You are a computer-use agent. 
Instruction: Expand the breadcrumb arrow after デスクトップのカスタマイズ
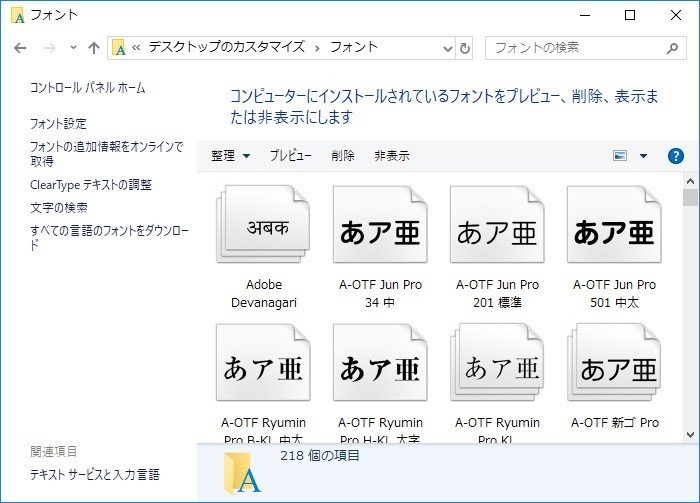tap(317, 48)
